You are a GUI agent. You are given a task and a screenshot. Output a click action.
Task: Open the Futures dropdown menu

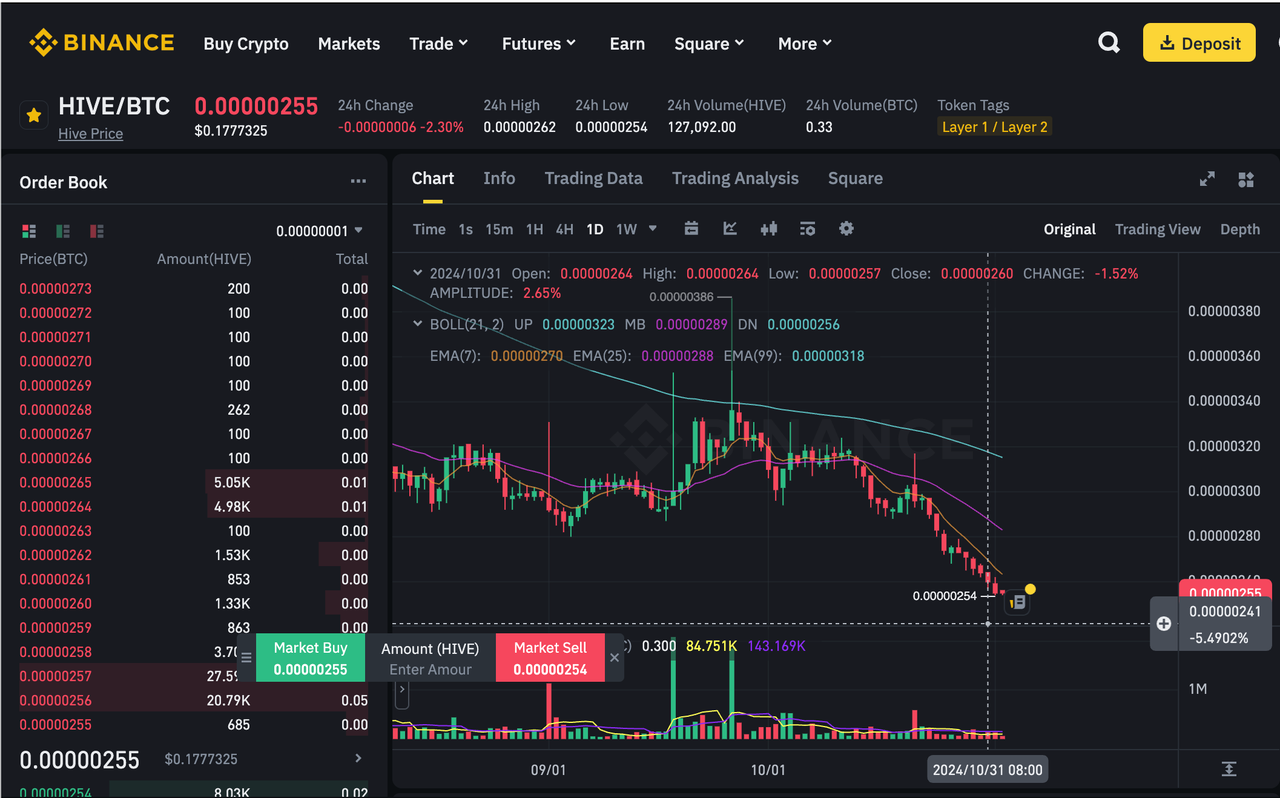pyautogui.click(x=539, y=44)
